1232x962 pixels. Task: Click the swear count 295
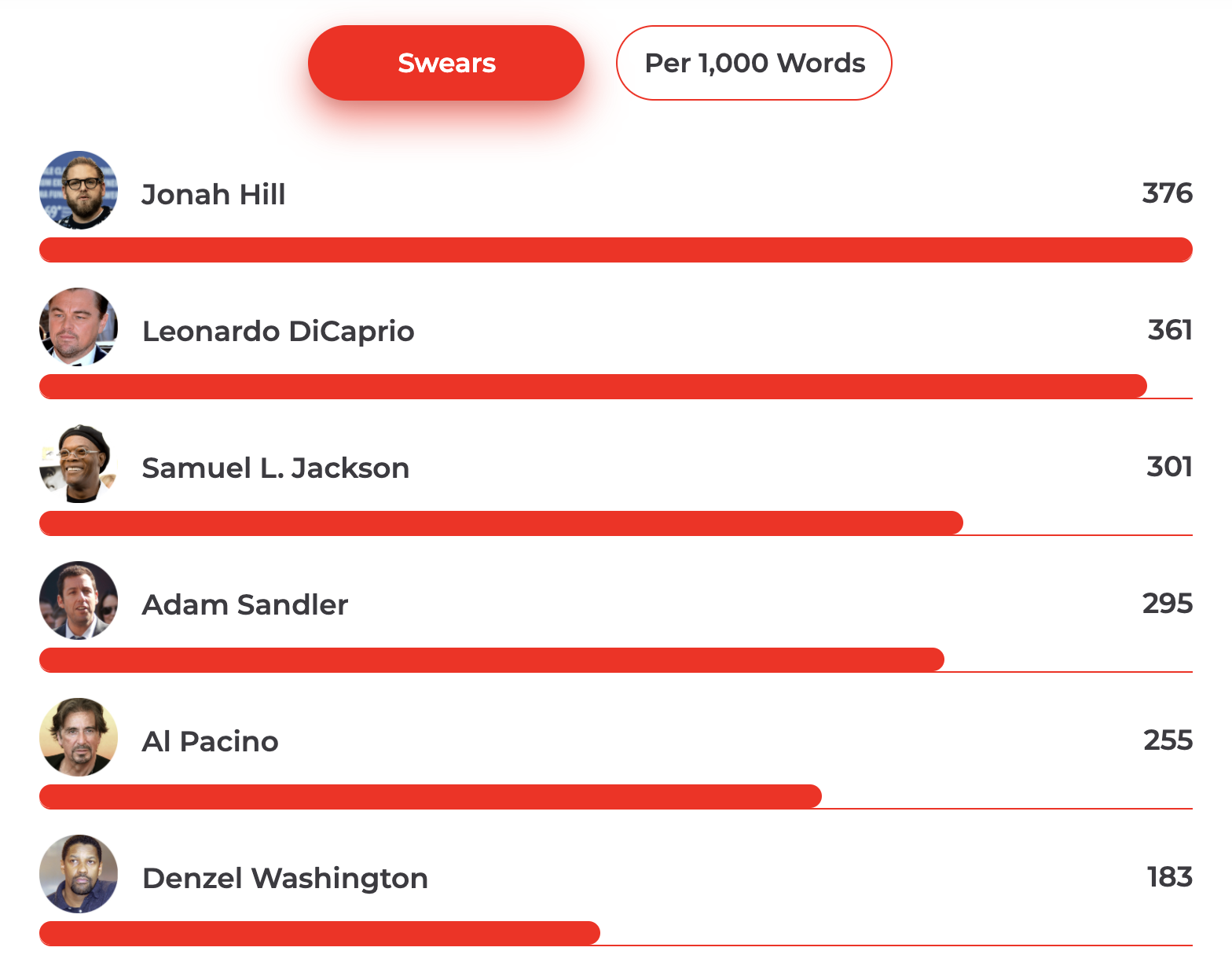coord(1167,604)
